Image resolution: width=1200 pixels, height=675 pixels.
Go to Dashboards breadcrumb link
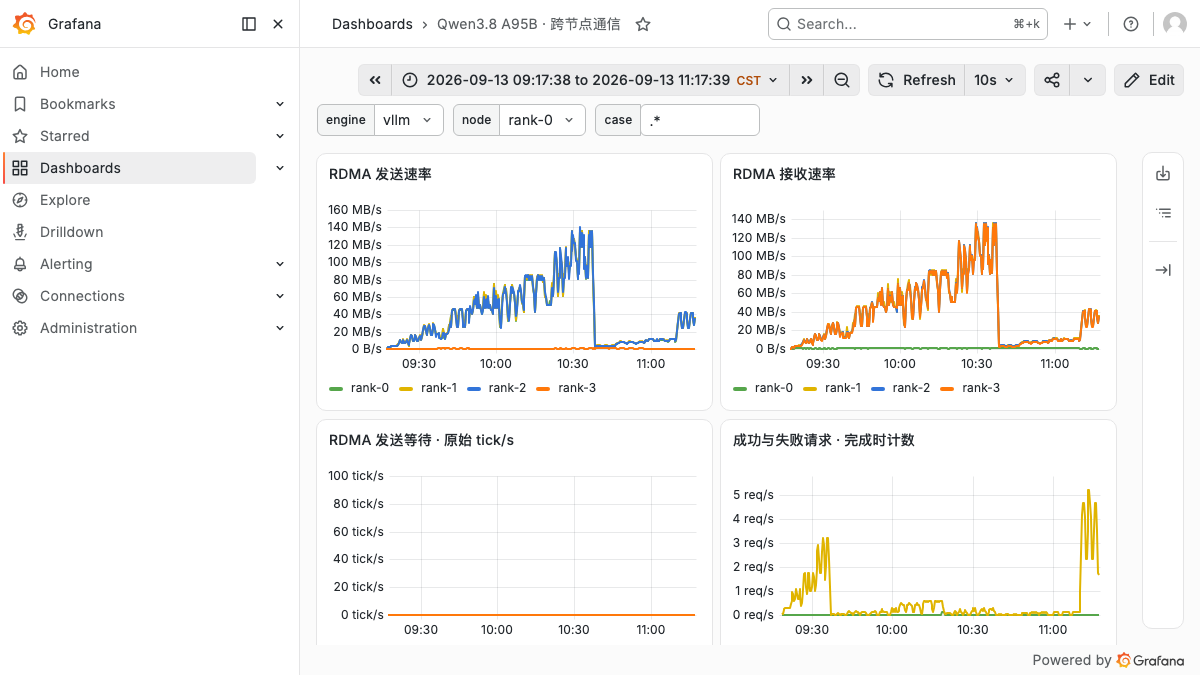(x=372, y=24)
